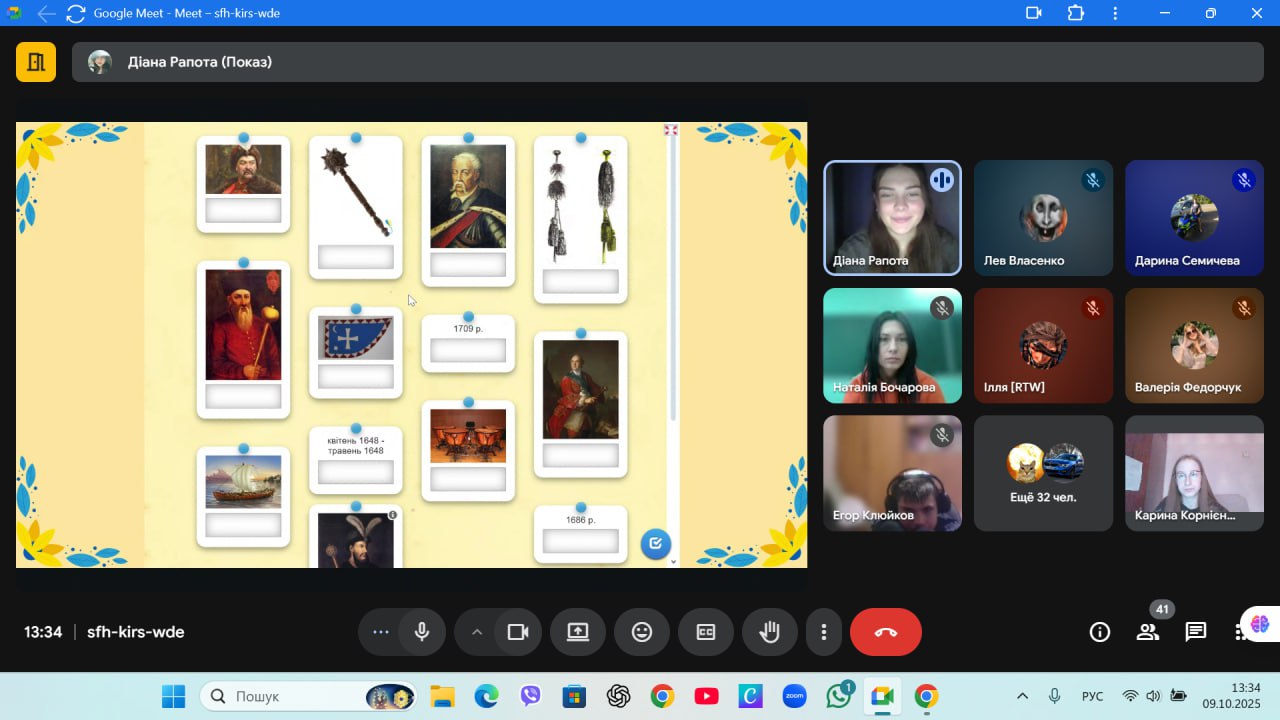Click the Google Meet icon in the taskbar
This screenshot has height=720, width=1280.
click(x=882, y=696)
